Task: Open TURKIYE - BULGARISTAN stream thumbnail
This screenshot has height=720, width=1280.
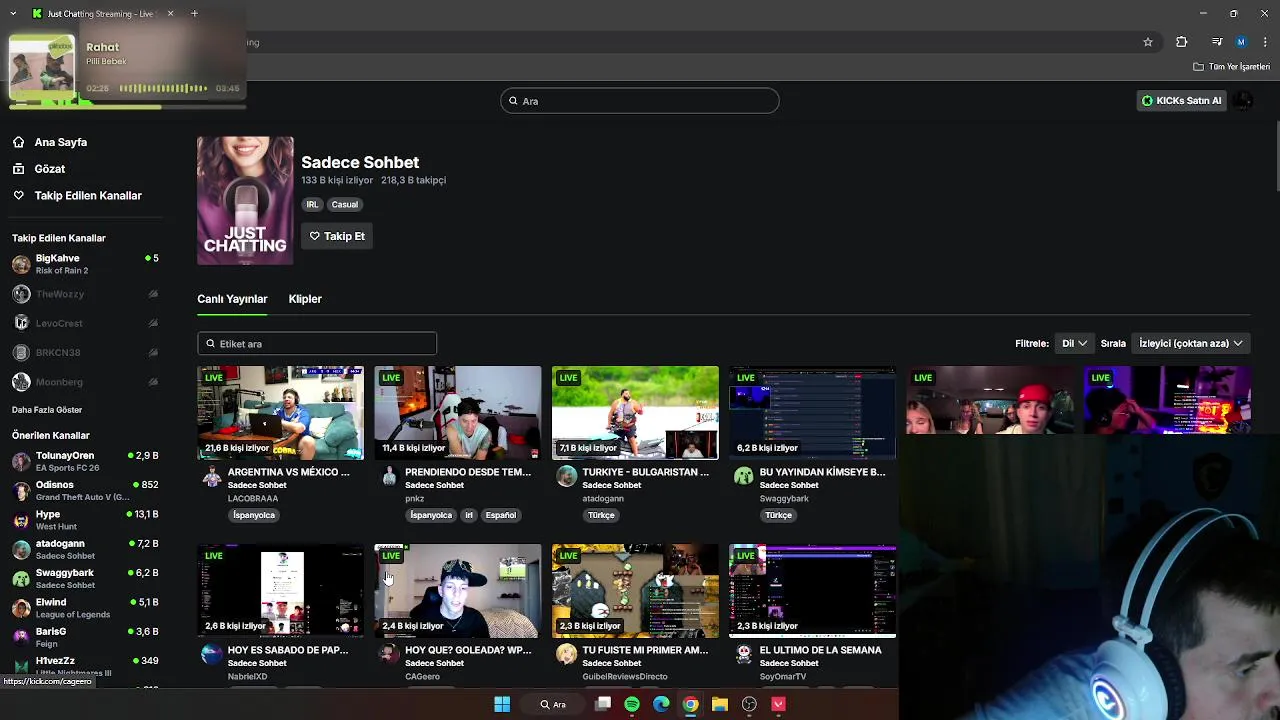Action: [635, 413]
